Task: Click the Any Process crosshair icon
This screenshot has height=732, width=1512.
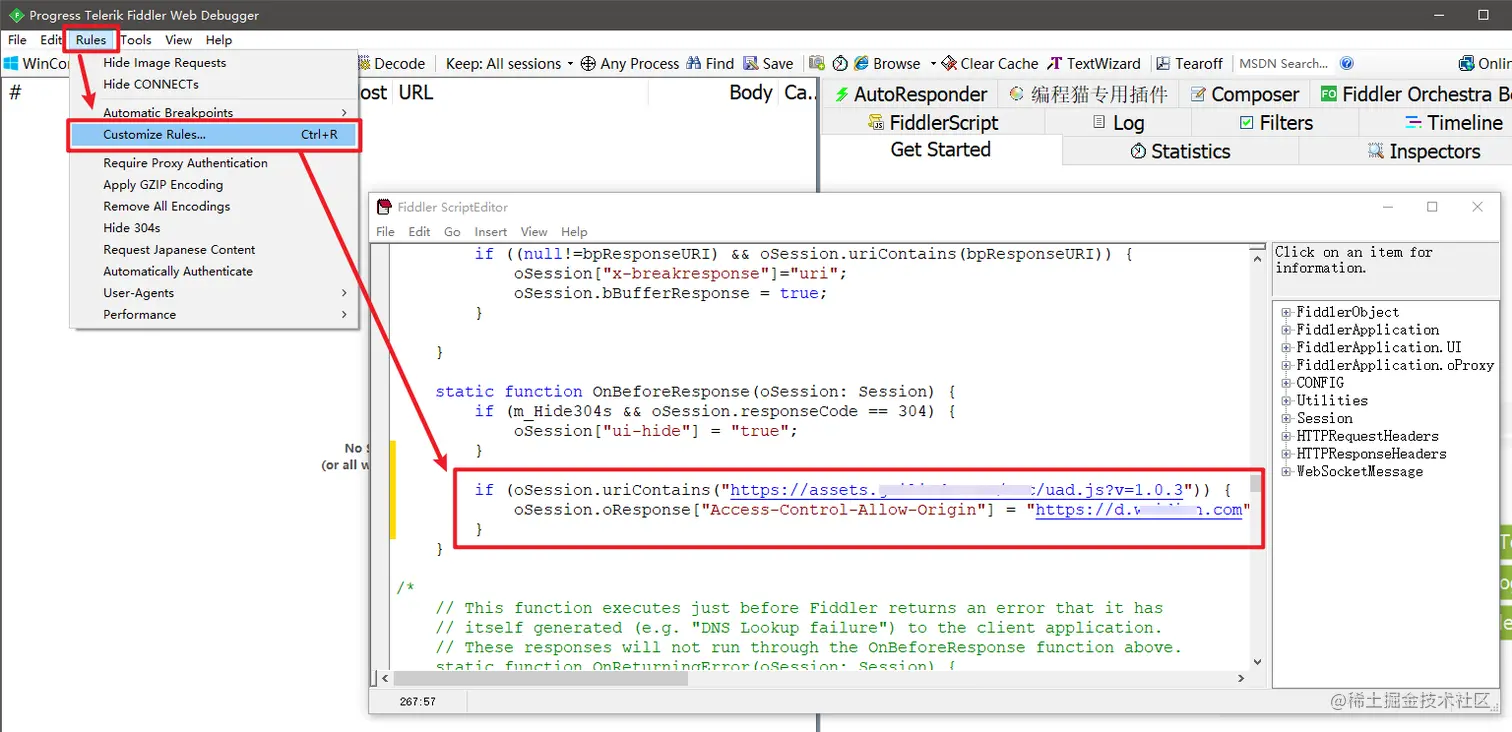Action: tap(589, 63)
